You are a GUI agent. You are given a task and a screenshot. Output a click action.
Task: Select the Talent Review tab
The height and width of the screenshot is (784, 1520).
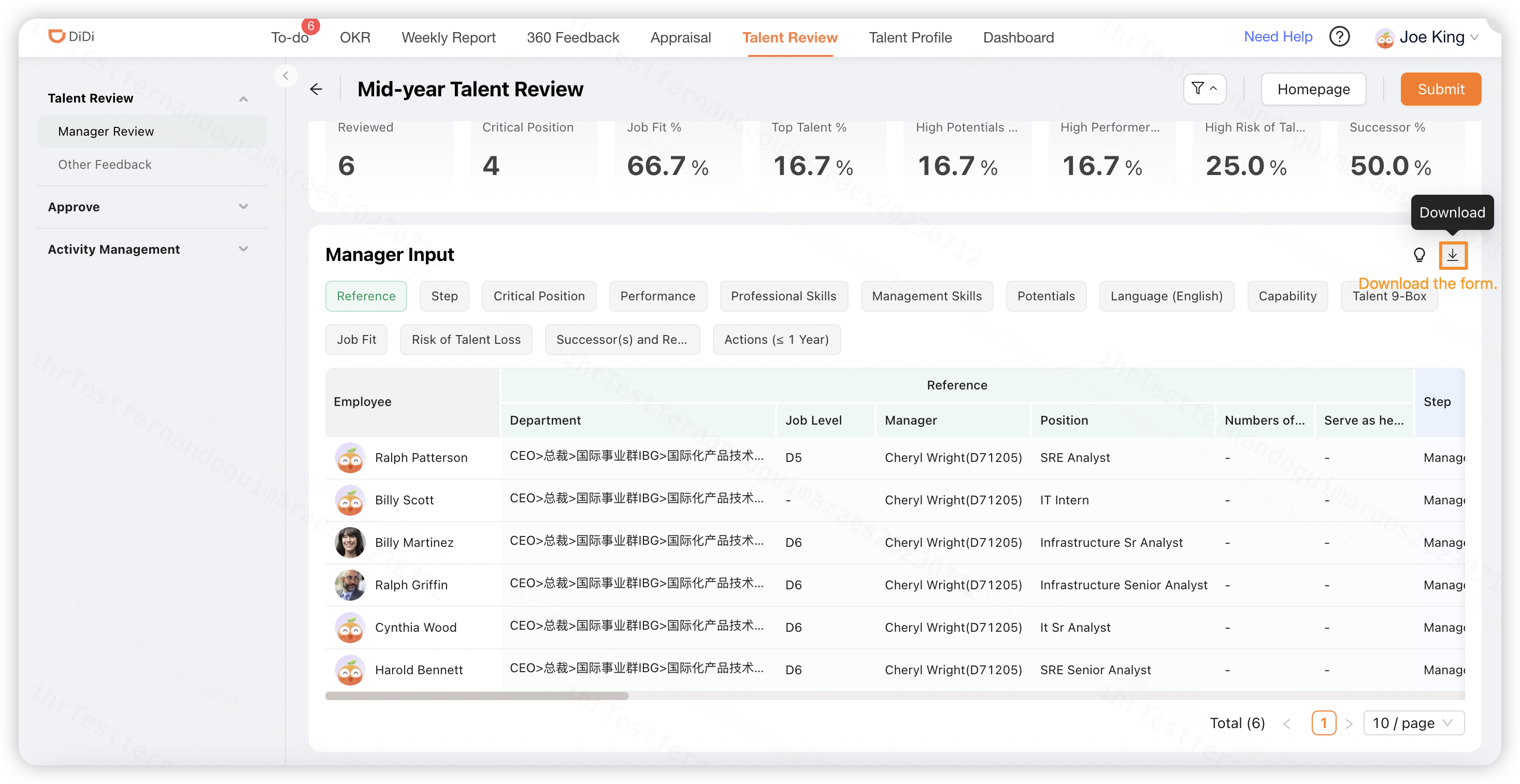(x=790, y=38)
